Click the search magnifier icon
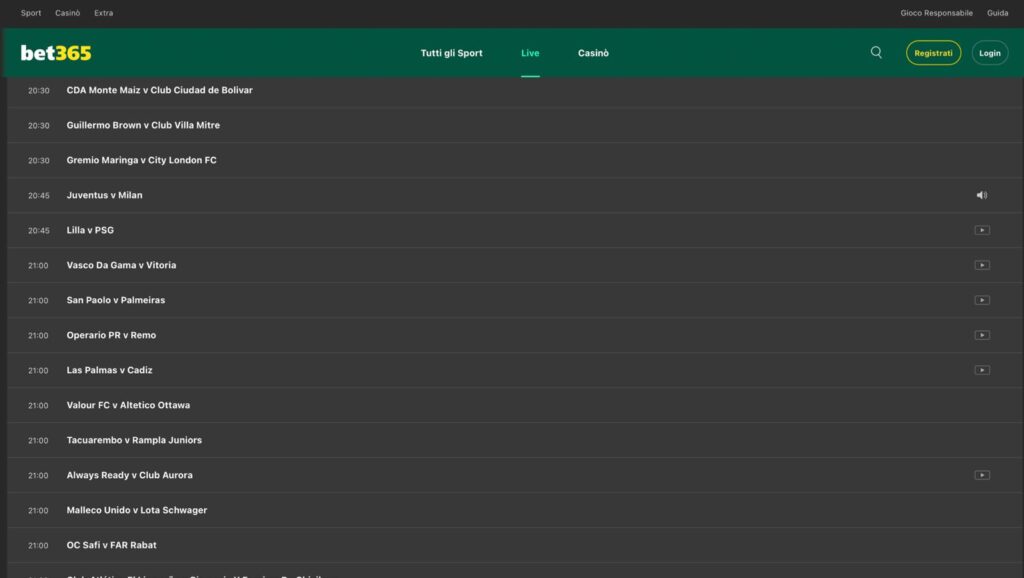This screenshot has height=578, width=1024. 876,53
